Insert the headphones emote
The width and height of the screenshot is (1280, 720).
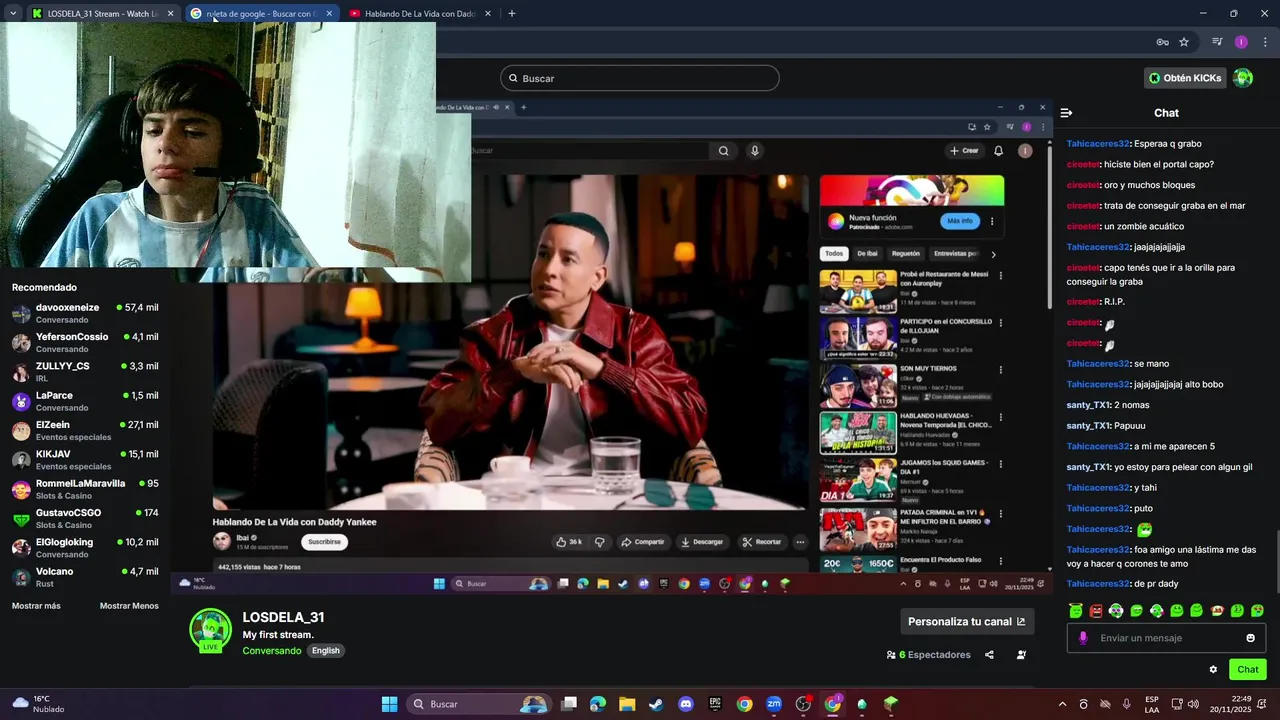click(1116, 610)
